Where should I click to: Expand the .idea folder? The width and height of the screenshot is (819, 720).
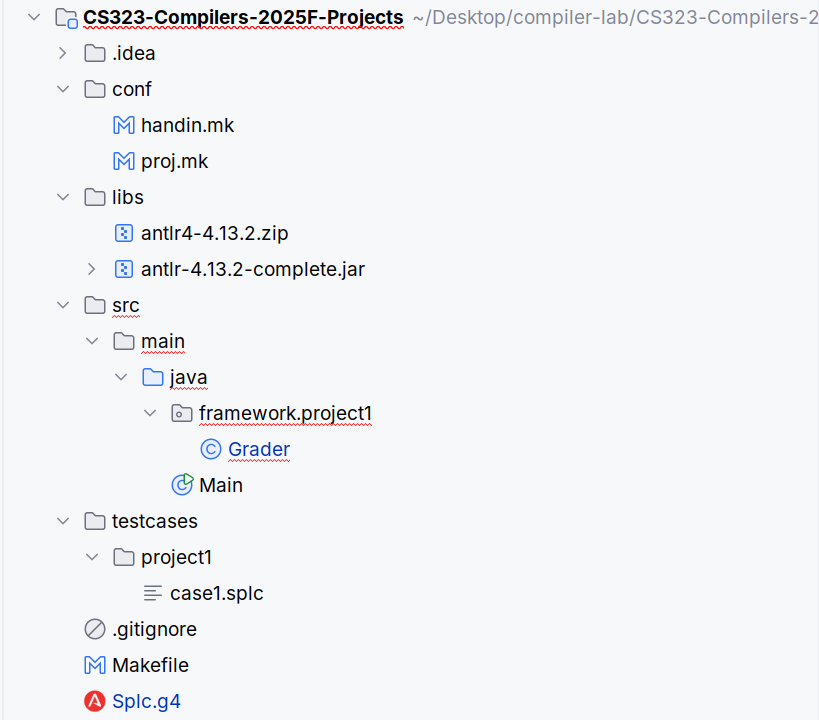coord(63,53)
